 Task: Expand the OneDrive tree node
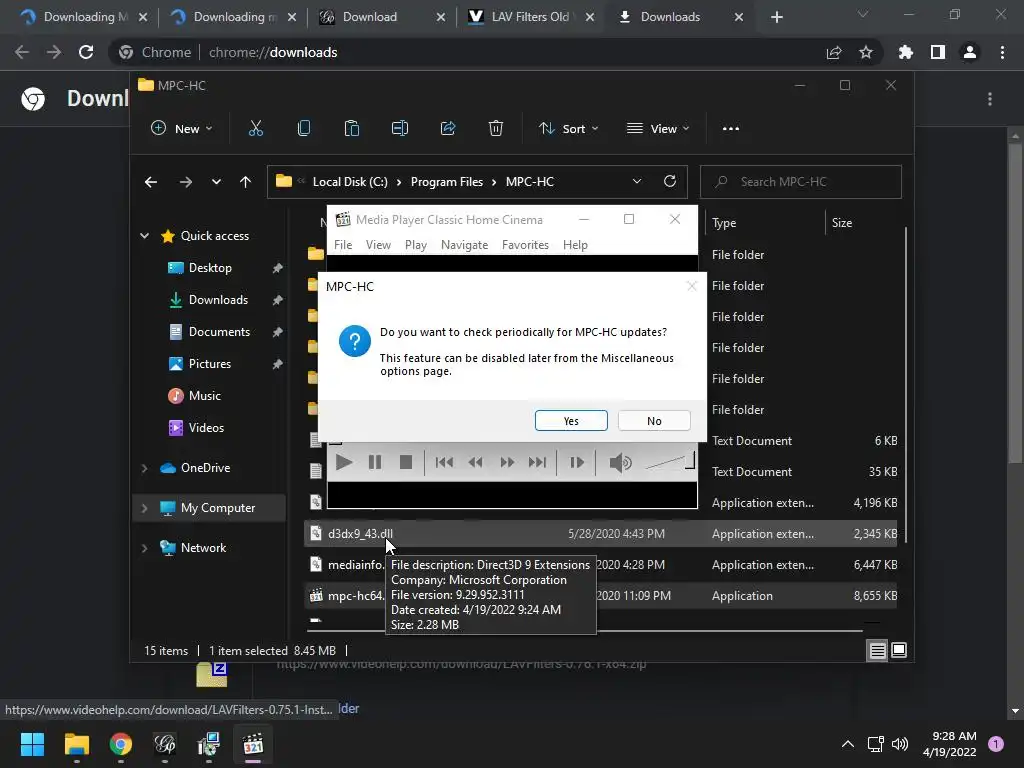point(144,468)
